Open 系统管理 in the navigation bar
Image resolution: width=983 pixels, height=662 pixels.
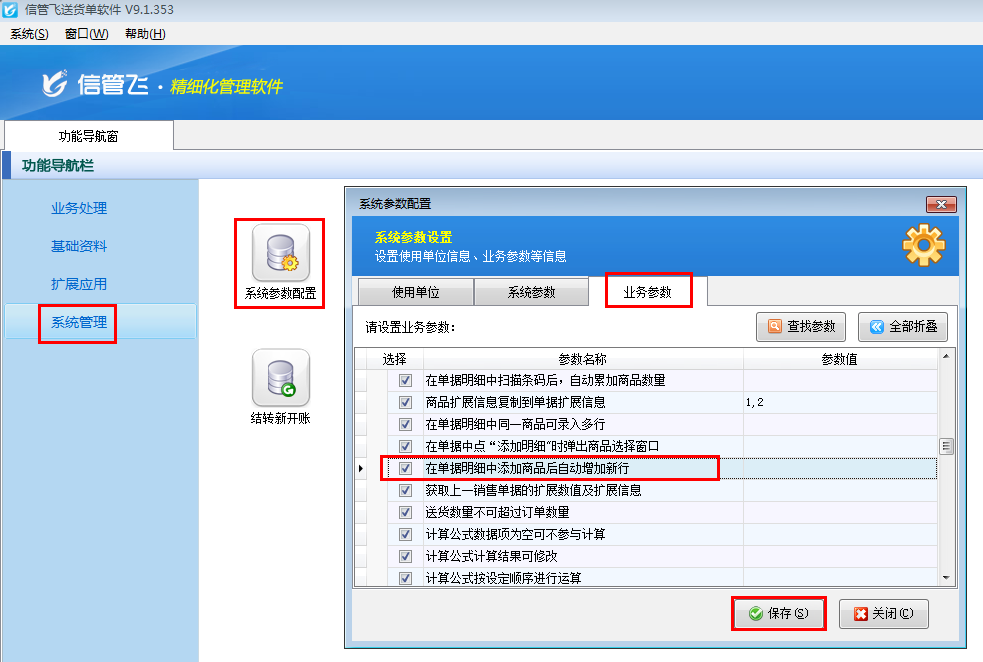79,322
